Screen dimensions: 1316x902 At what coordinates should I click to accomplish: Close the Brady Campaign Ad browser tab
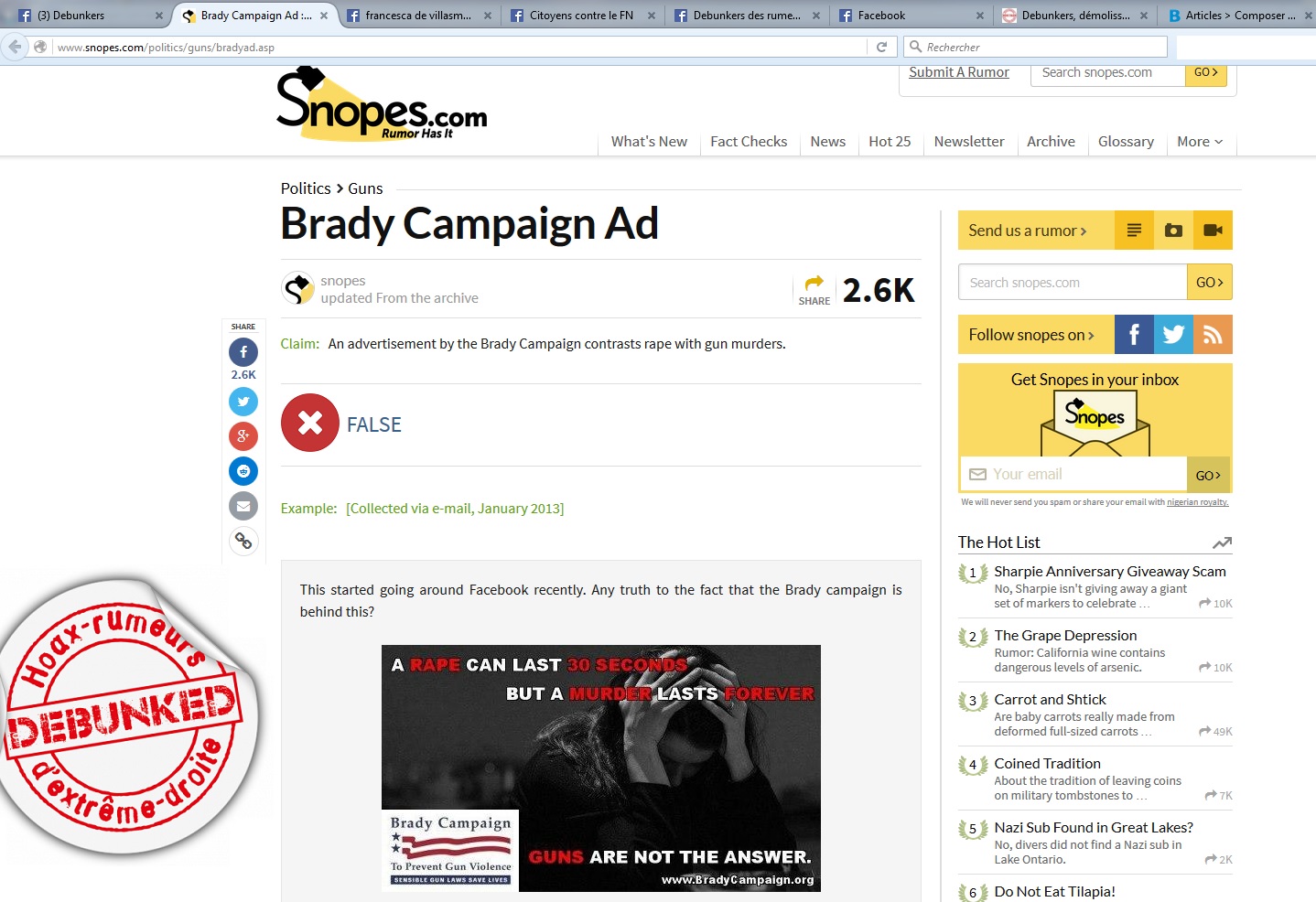324,16
